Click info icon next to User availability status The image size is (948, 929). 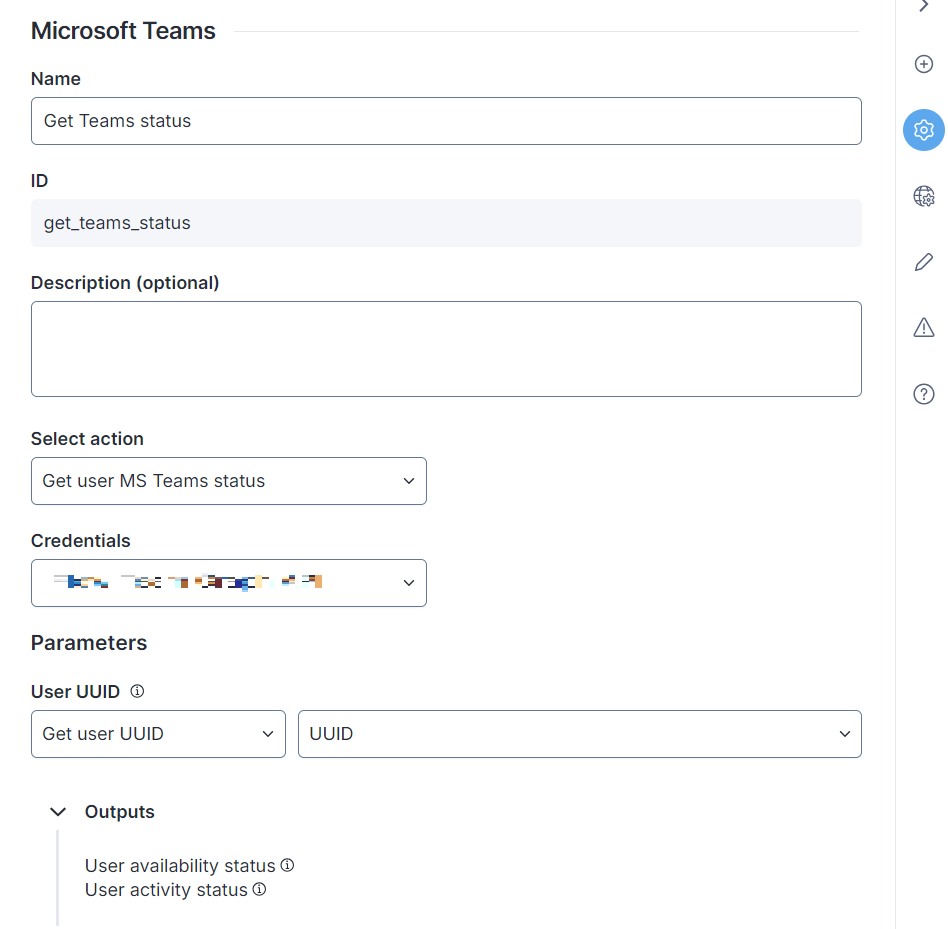(287, 865)
